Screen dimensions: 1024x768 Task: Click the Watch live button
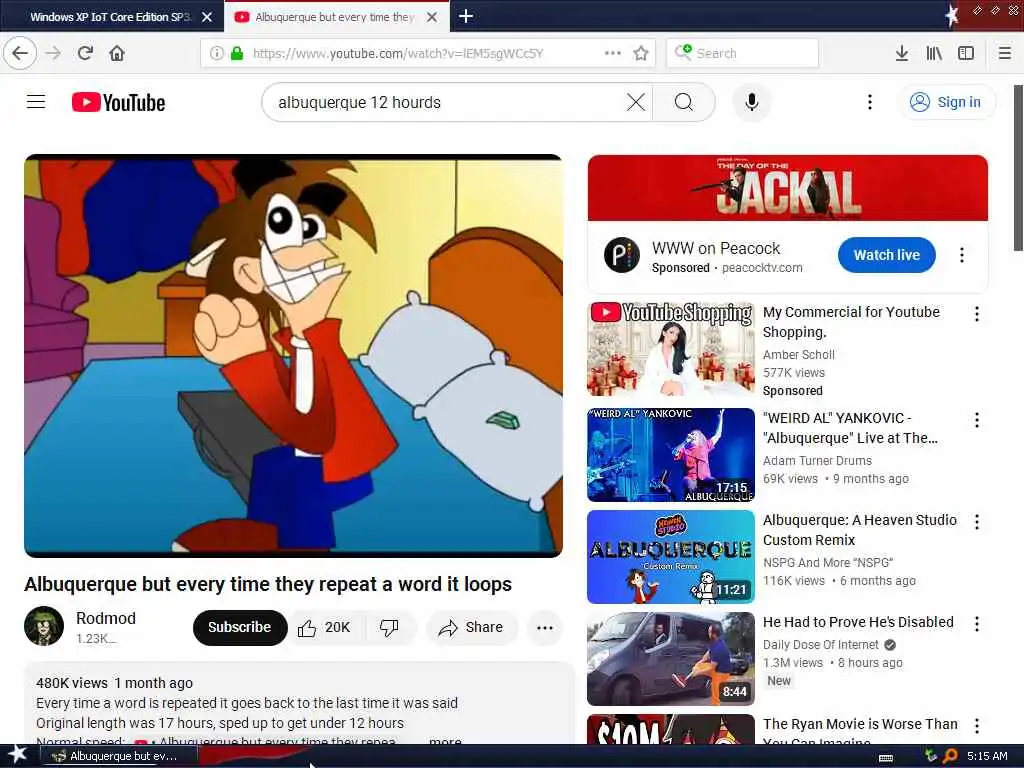coord(886,255)
